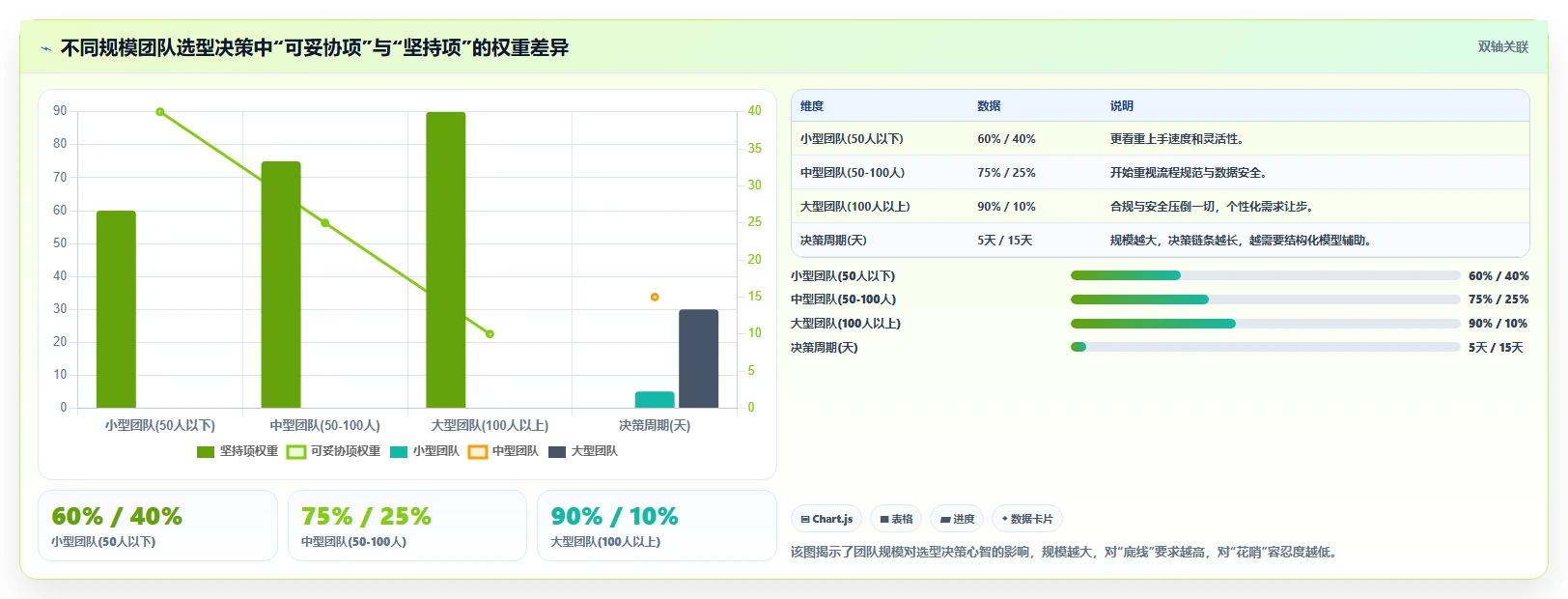
Task: Click the 大型团队(100人以上) progress bar
Action: (1265, 324)
